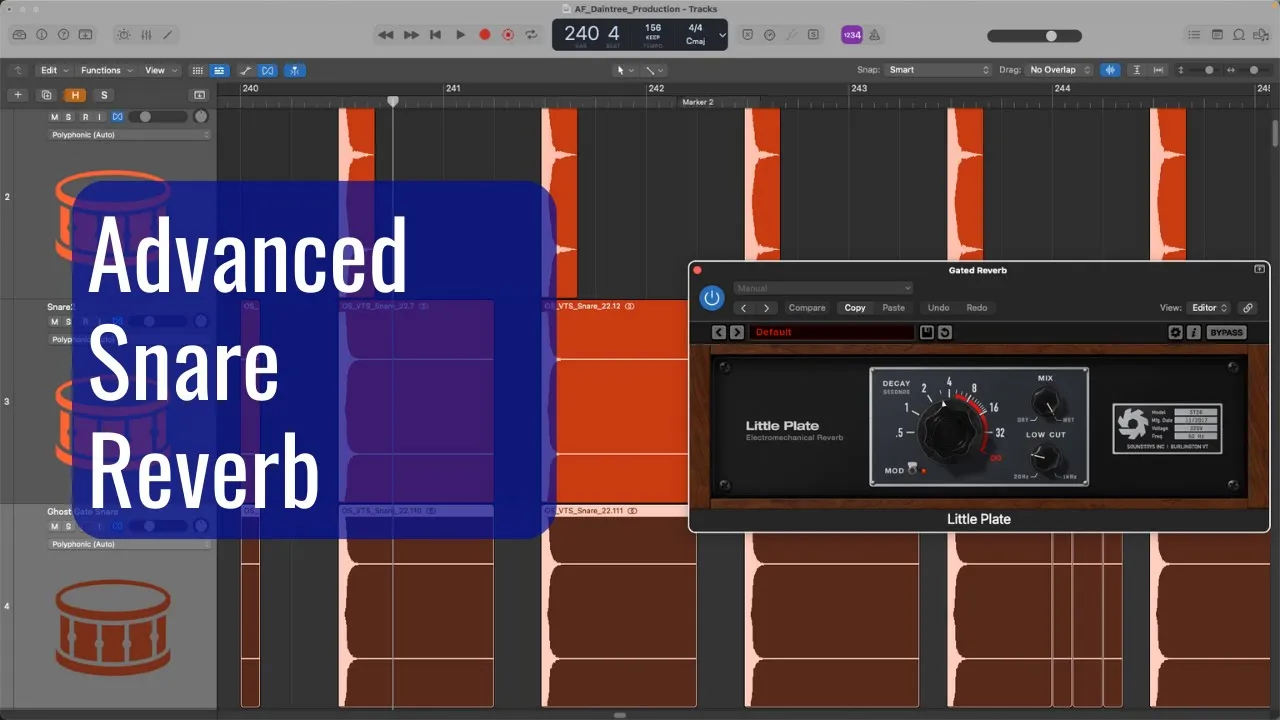Toggle Cycle mode

[532, 34]
